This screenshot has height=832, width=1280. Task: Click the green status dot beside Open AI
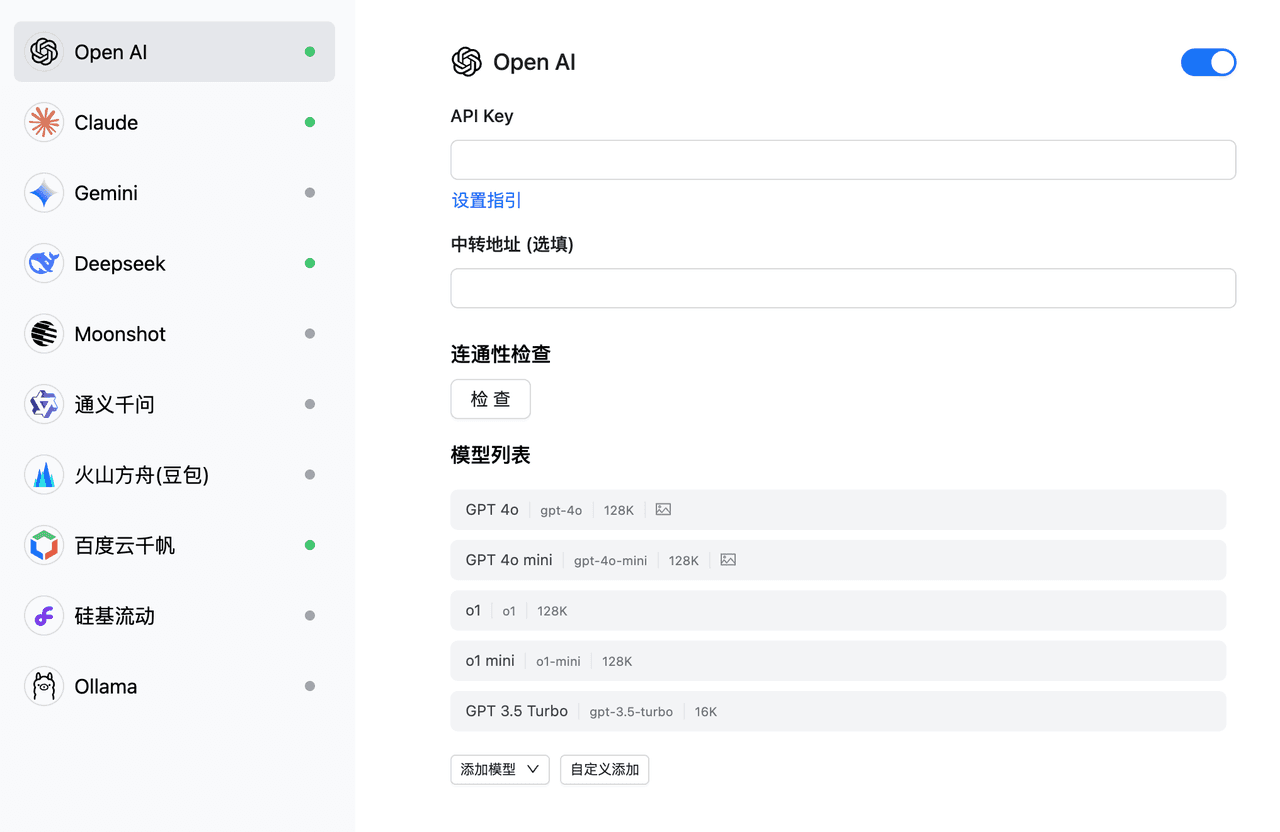(x=310, y=52)
